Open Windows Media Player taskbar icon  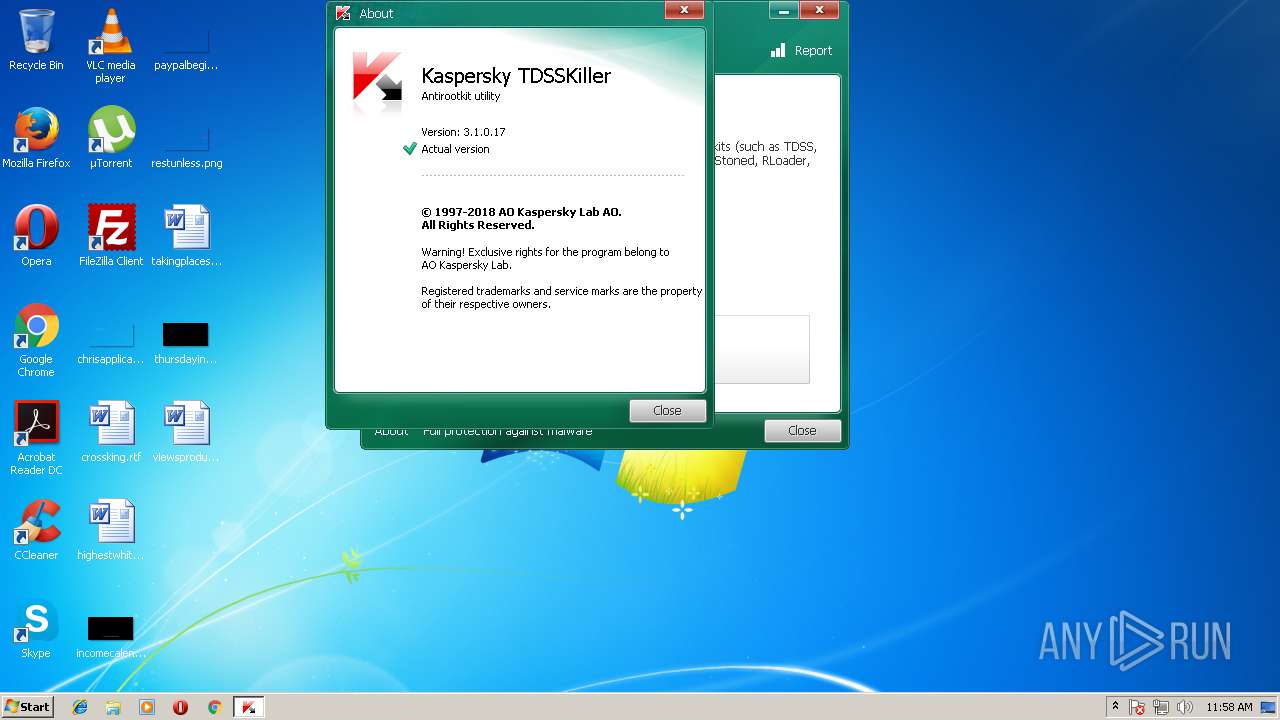pyautogui.click(x=147, y=707)
